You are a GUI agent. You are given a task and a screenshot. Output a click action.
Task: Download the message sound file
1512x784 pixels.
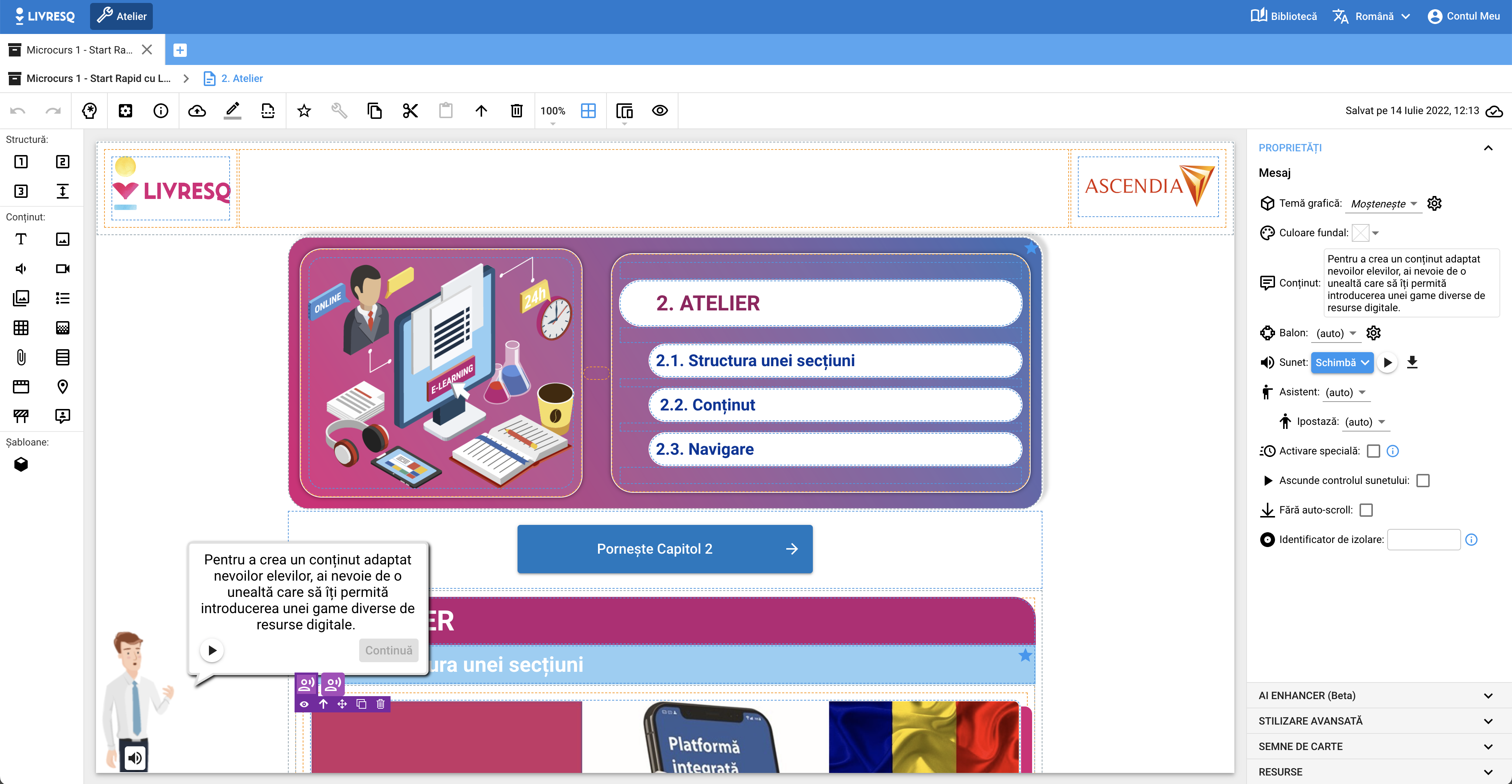(x=1412, y=362)
